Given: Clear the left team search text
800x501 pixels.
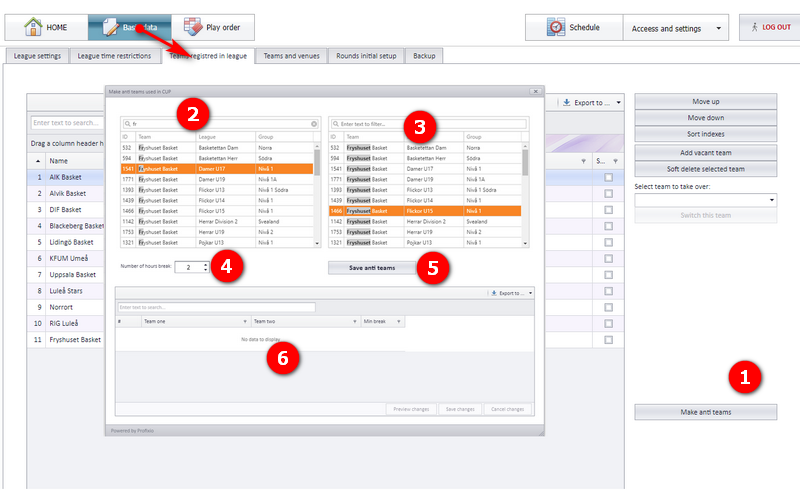Looking at the screenshot, I should (314, 123).
